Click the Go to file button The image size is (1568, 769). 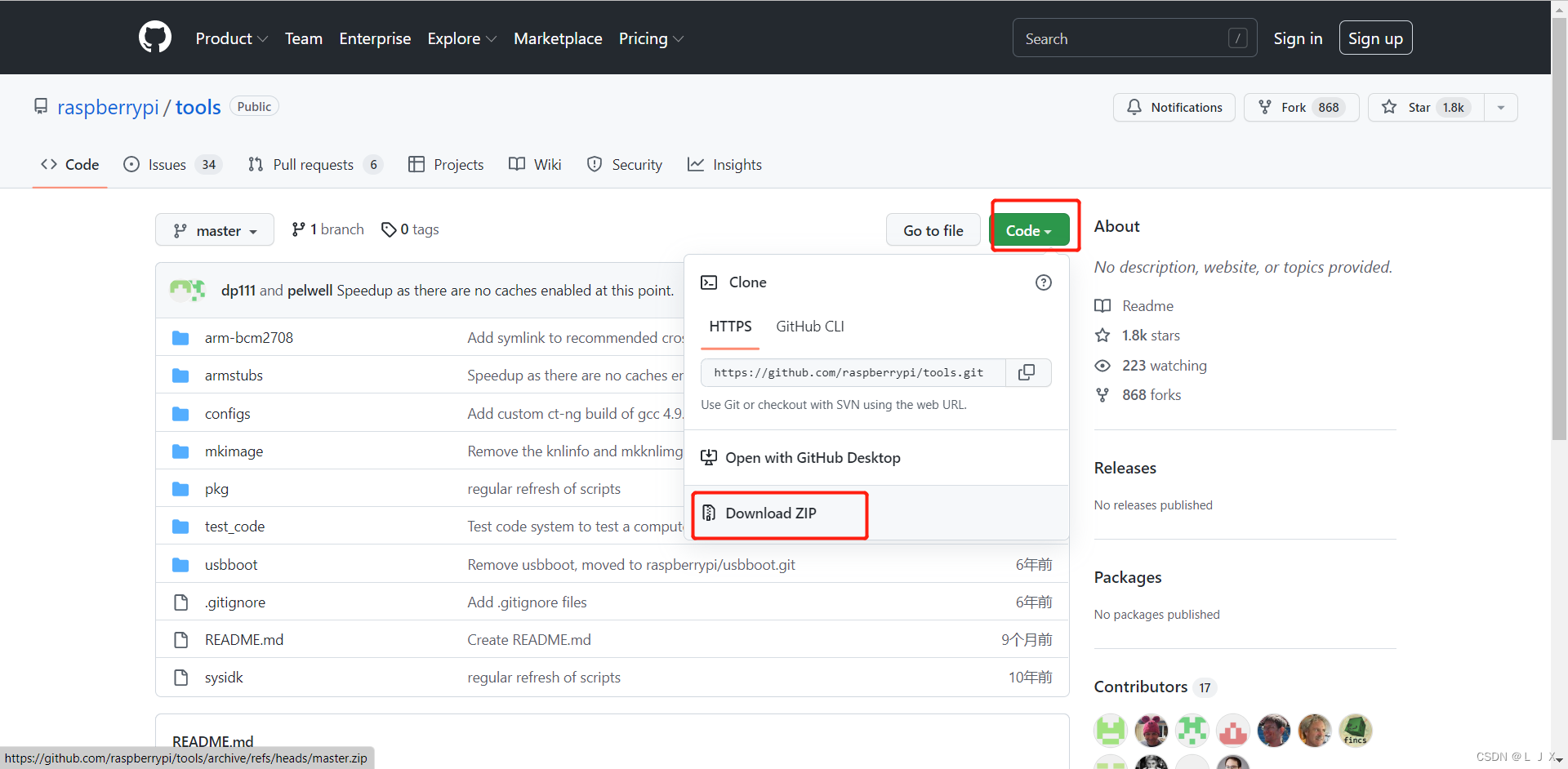pos(933,231)
